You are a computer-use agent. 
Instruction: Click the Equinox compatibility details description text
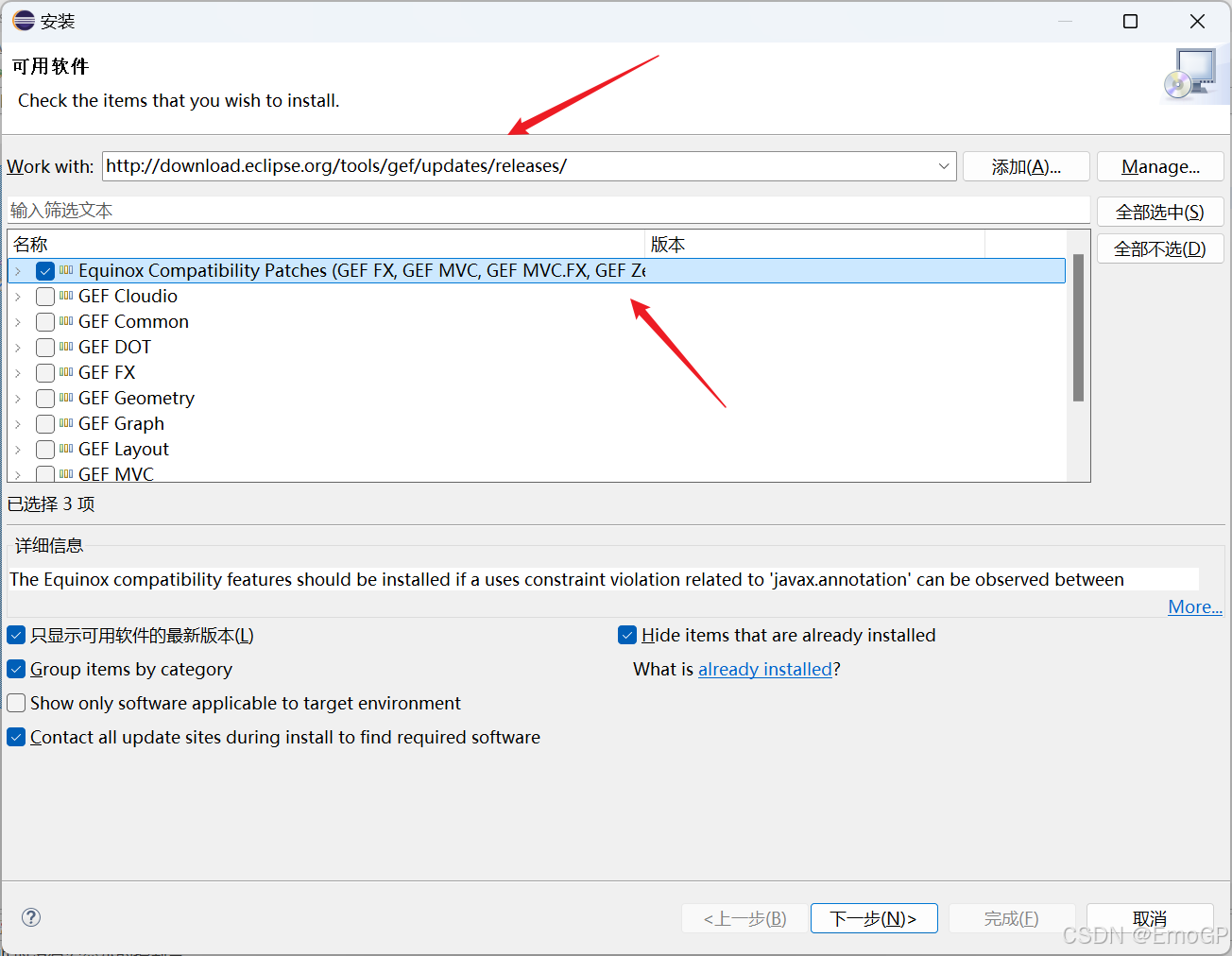(x=567, y=579)
